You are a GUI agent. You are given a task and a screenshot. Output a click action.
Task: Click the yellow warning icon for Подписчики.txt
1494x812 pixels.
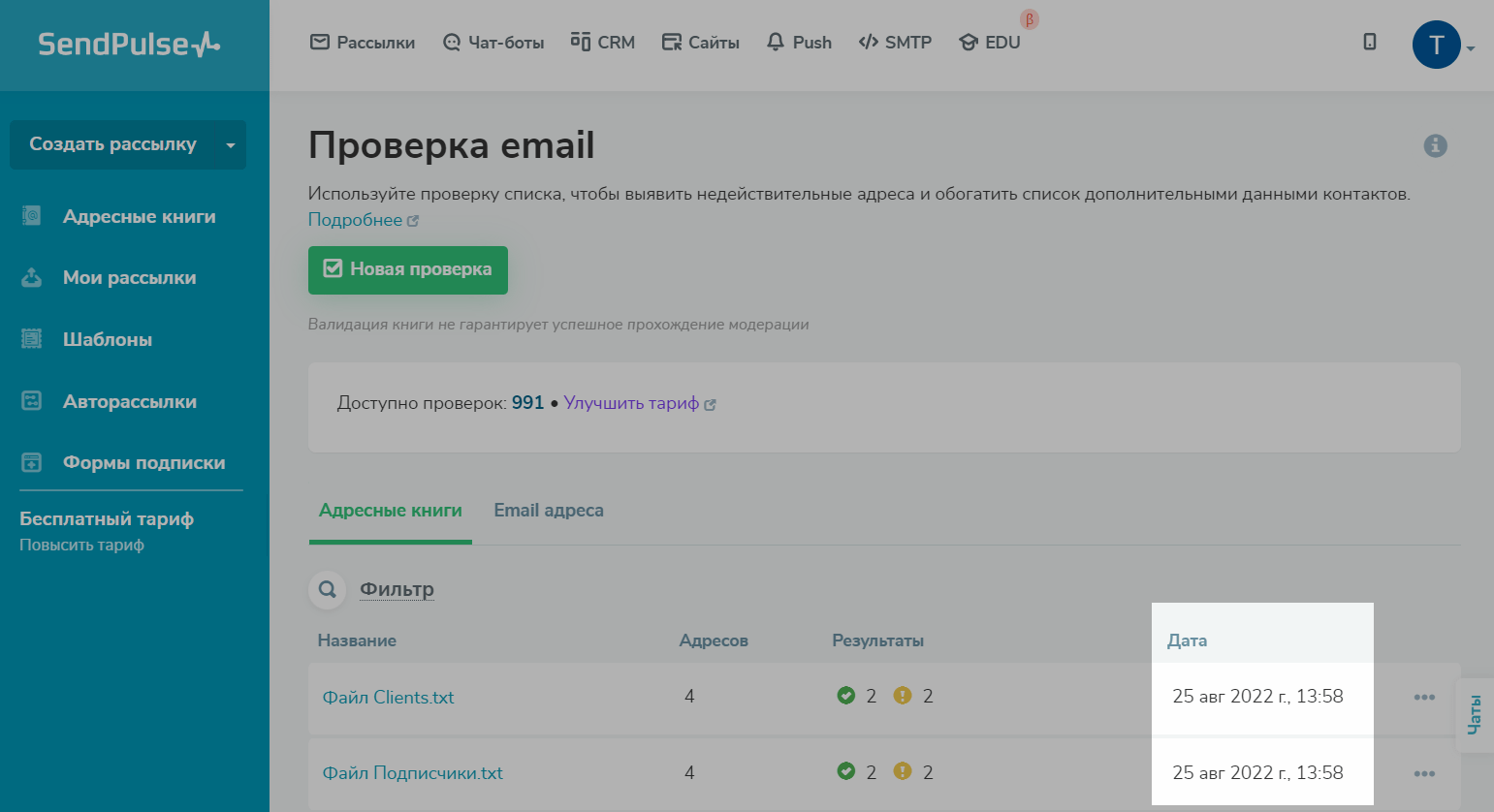pos(903,771)
